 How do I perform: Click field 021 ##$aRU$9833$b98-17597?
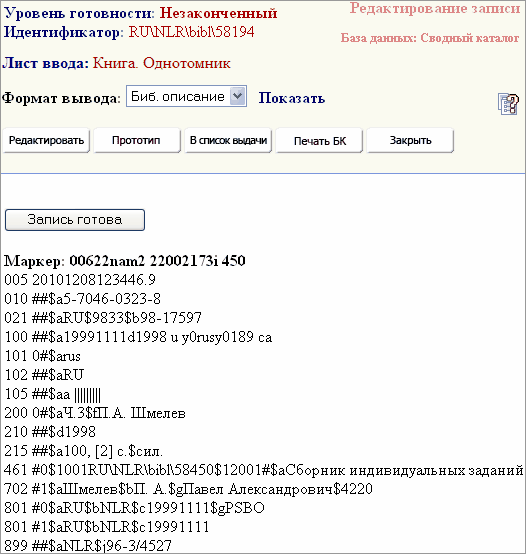(103, 318)
